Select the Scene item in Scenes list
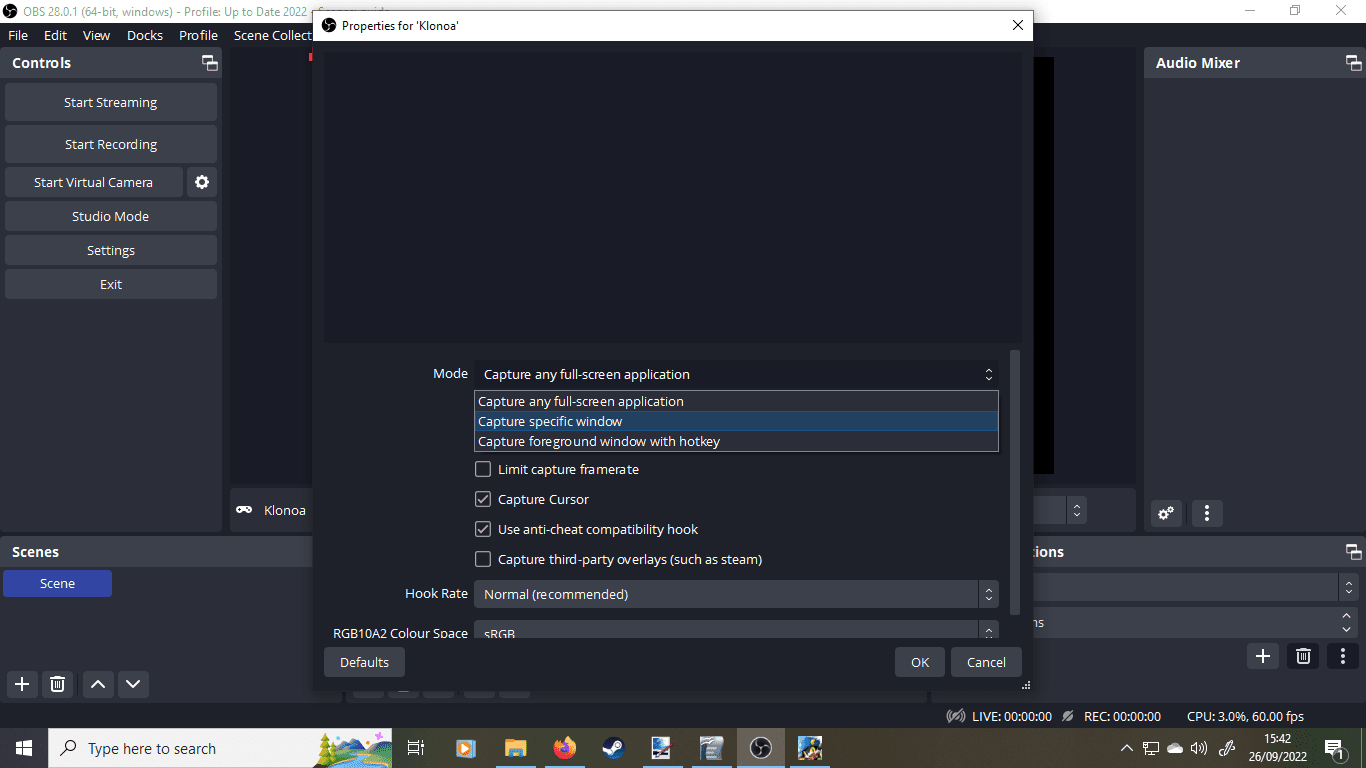1366x768 pixels. click(57, 583)
